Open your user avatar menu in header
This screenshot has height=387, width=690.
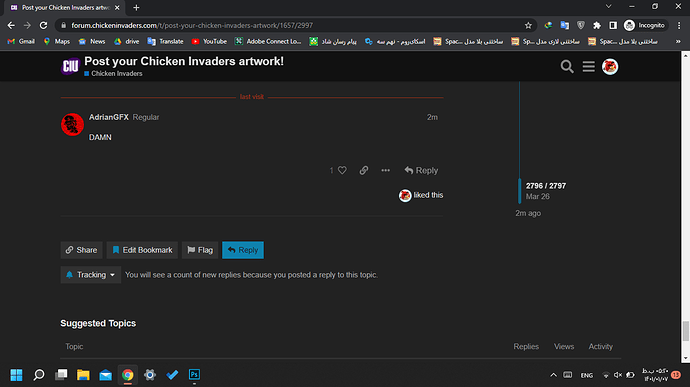coord(610,66)
